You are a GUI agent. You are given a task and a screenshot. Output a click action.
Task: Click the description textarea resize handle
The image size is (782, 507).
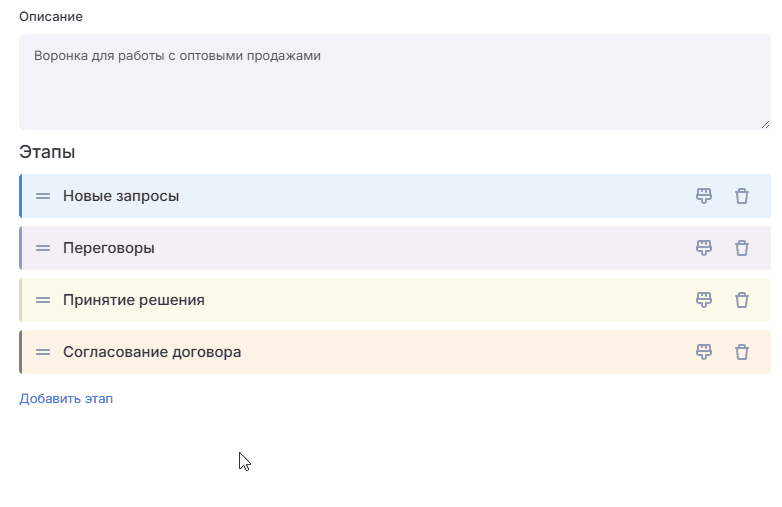[x=765, y=124]
